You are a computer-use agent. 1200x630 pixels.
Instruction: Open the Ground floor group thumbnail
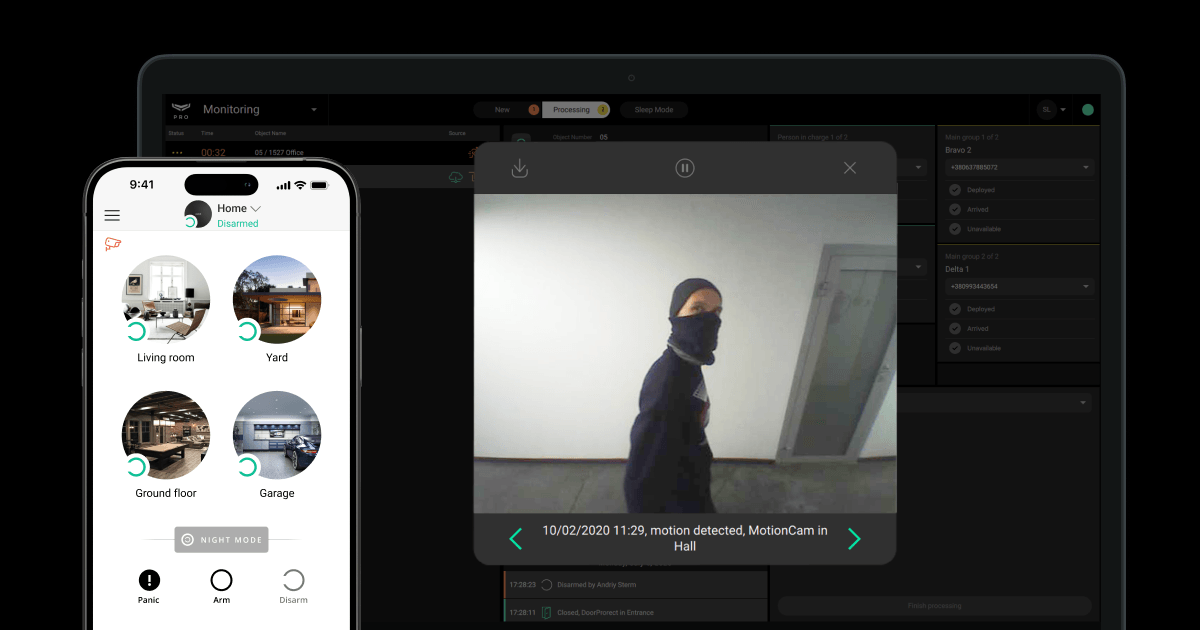[166, 435]
